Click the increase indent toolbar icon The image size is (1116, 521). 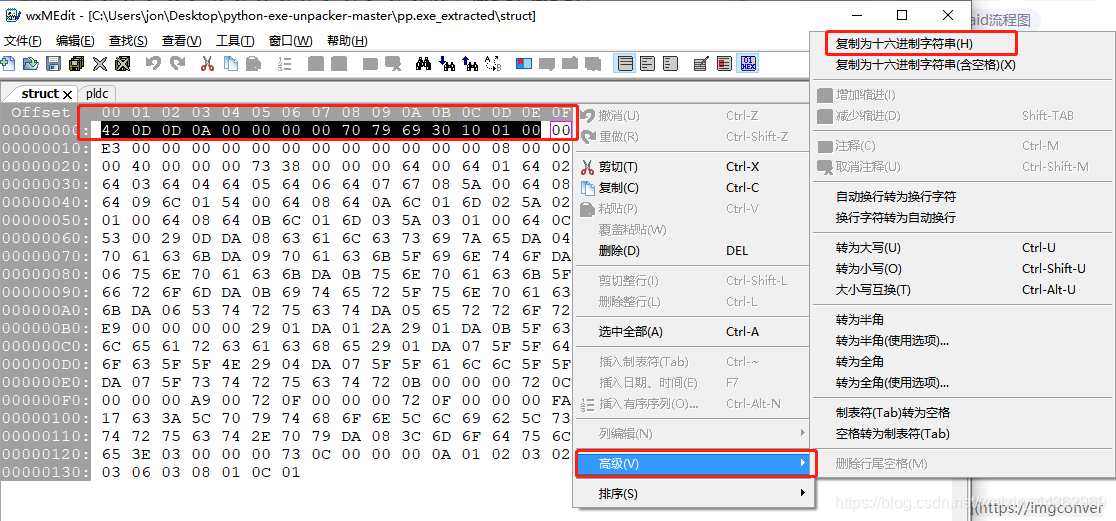[x=316, y=63]
